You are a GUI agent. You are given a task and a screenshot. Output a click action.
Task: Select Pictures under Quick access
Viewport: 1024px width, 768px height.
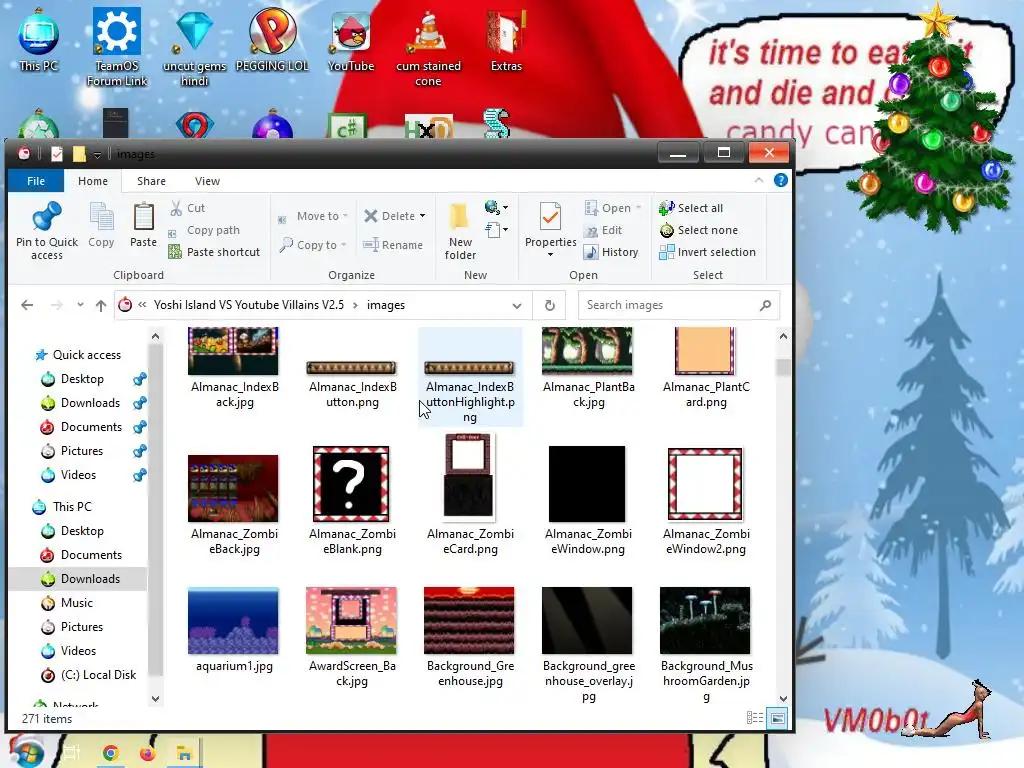82,451
